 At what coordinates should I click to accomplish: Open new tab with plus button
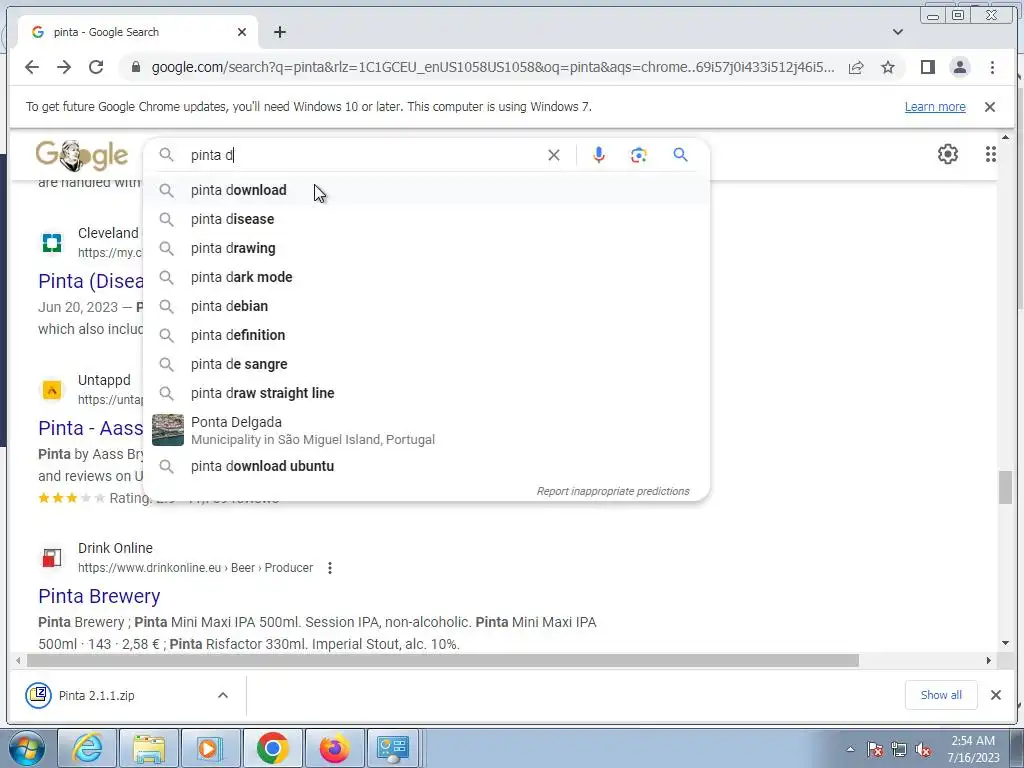280,32
